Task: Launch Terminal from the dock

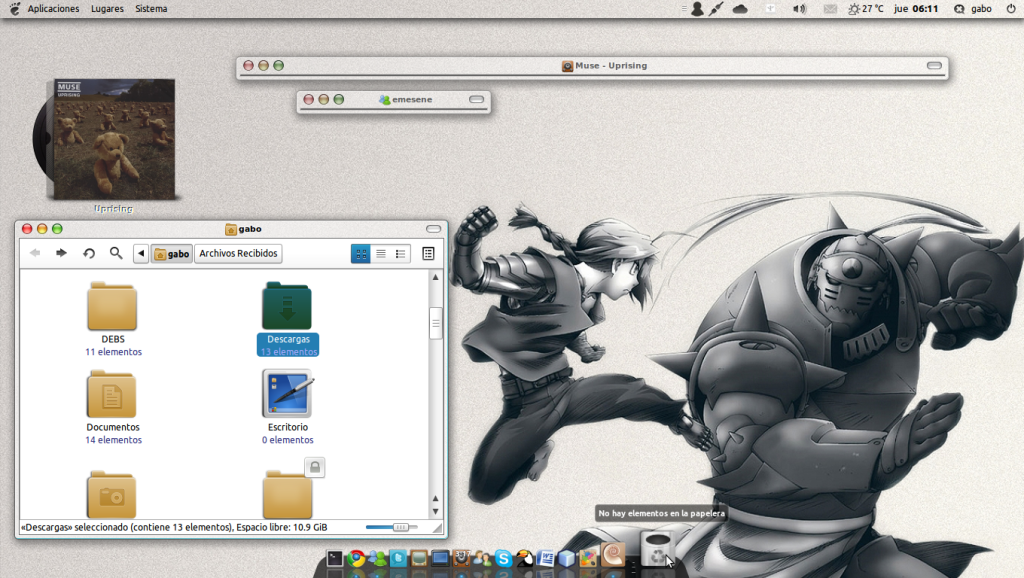Action: (335, 558)
